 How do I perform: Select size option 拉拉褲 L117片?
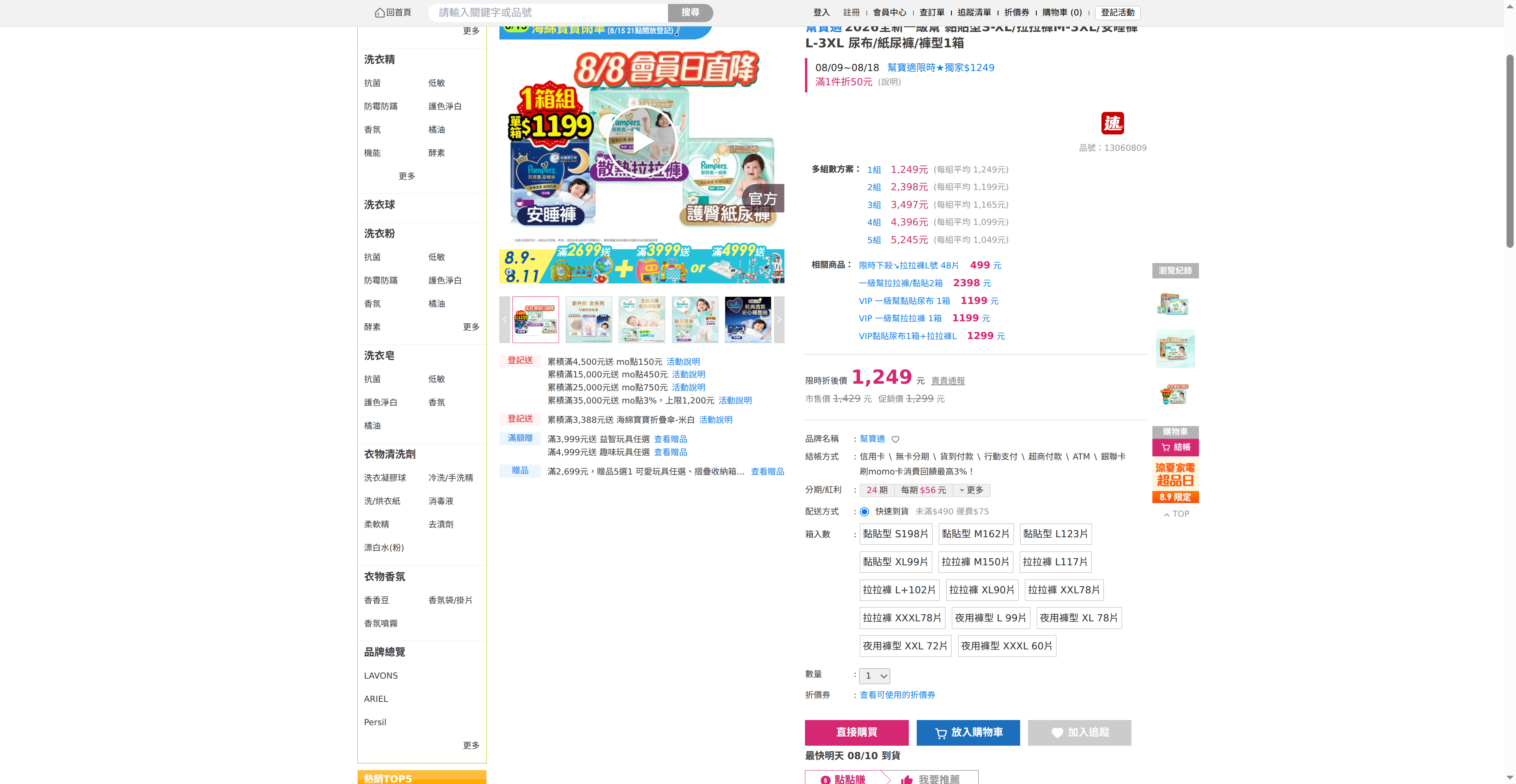tap(1055, 562)
